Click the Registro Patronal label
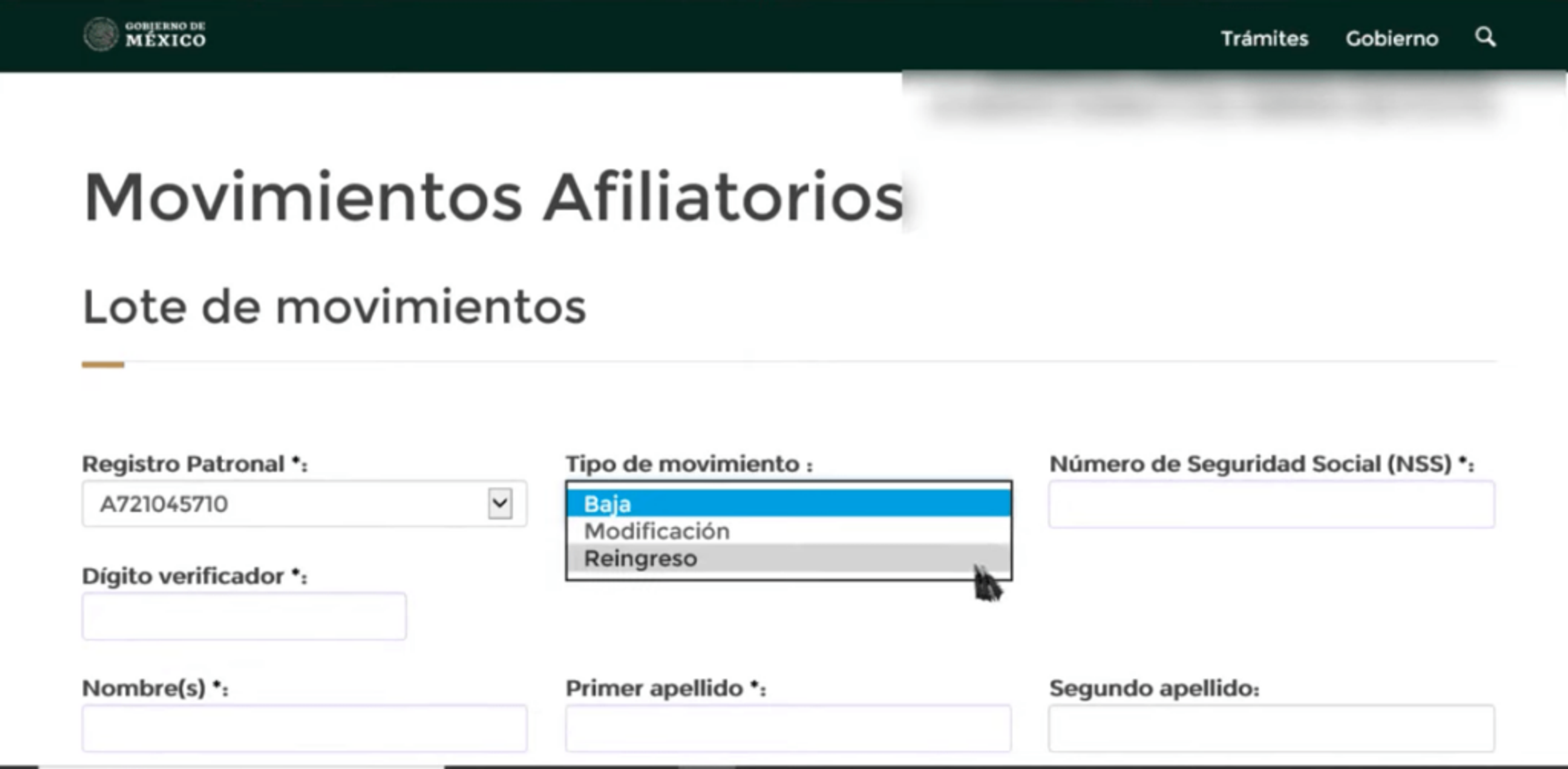Screen dimensions: 1568x769 (x=195, y=464)
